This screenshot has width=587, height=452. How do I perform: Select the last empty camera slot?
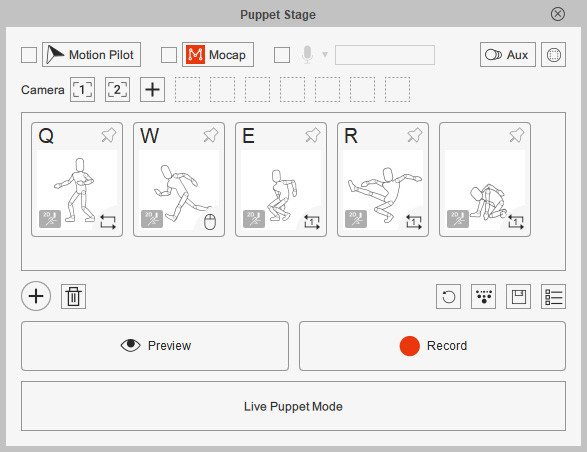click(x=397, y=90)
